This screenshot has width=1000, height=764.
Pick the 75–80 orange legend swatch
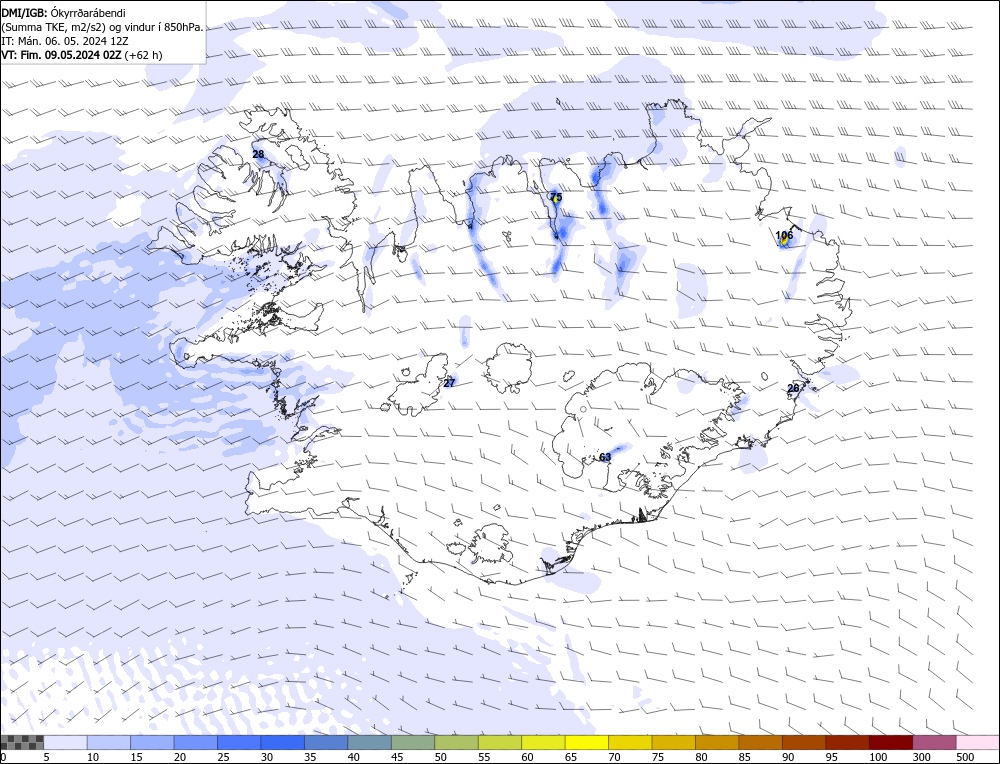(673, 742)
